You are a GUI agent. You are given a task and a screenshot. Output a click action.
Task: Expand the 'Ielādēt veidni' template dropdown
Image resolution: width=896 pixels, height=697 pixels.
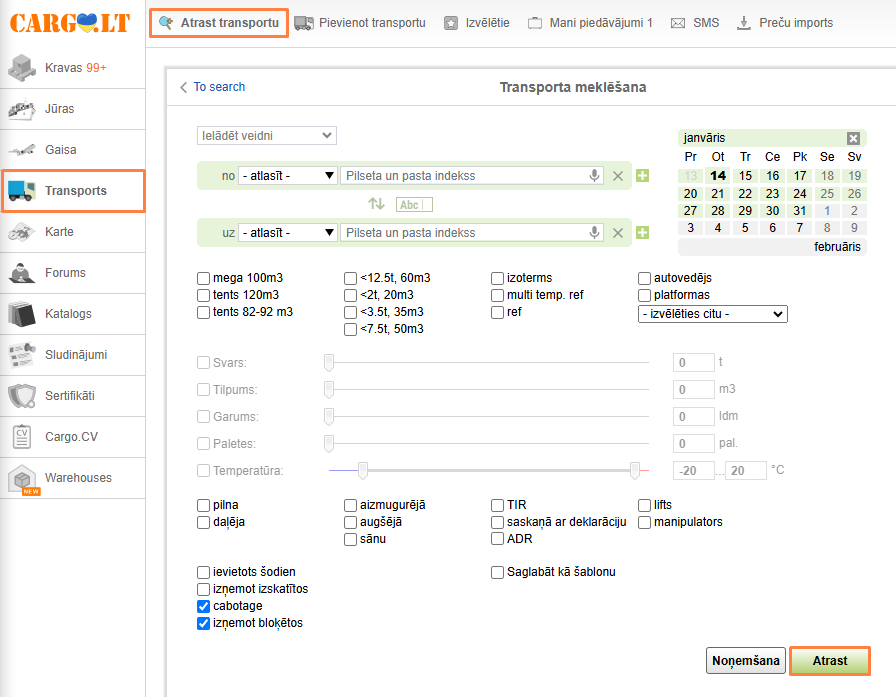coord(267,135)
